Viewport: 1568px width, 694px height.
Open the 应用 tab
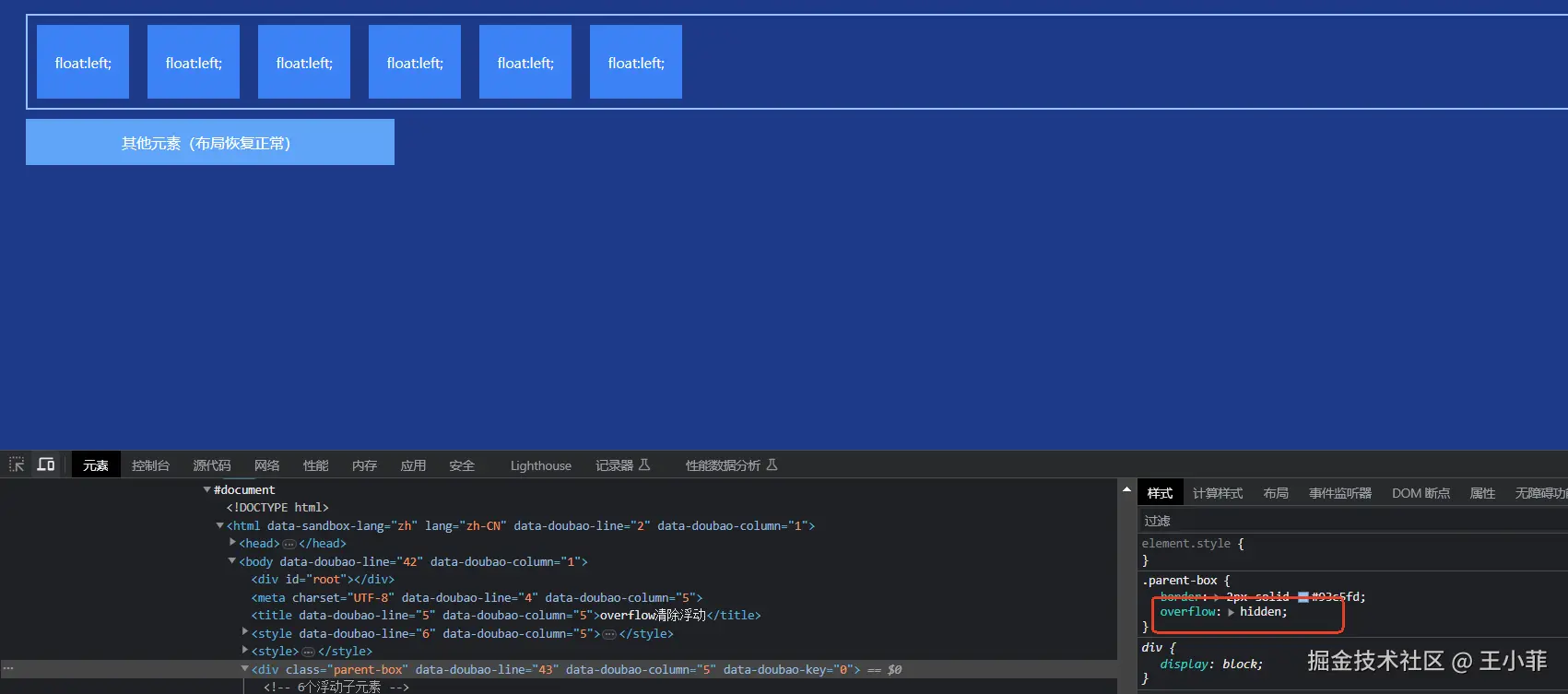pyautogui.click(x=413, y=465)
